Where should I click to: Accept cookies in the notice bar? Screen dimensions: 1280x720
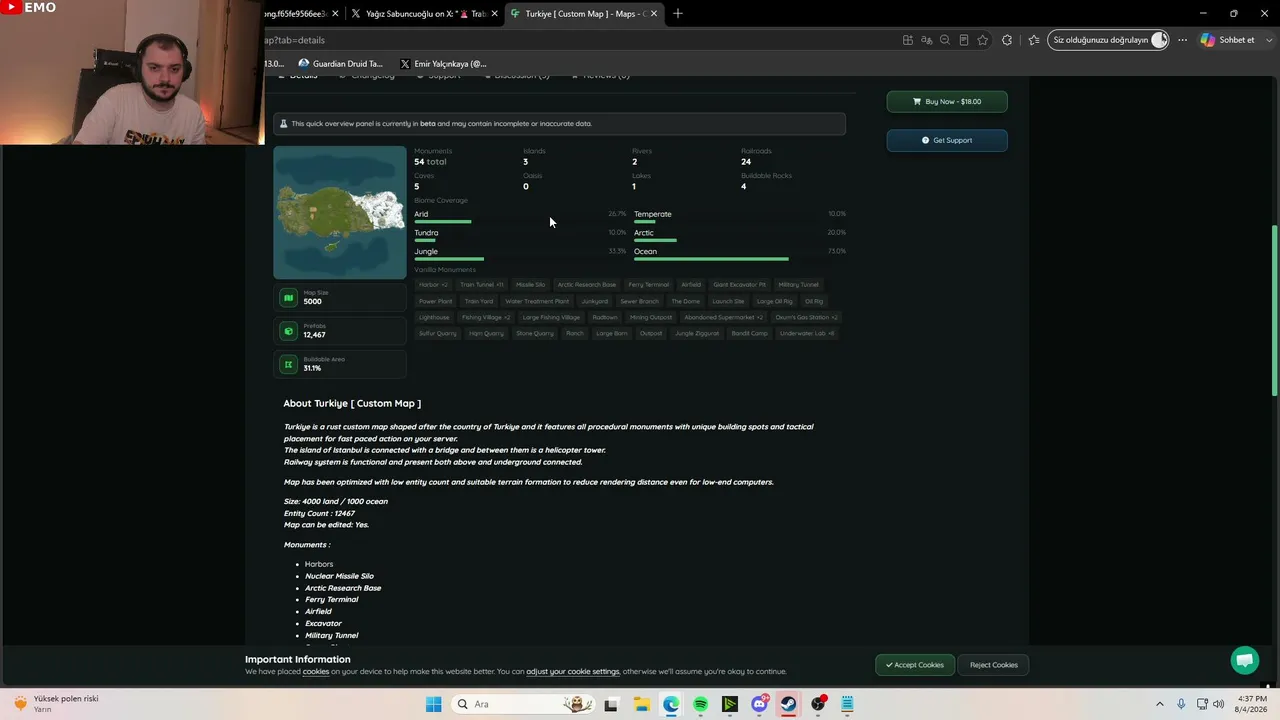[x=914, y=665]
